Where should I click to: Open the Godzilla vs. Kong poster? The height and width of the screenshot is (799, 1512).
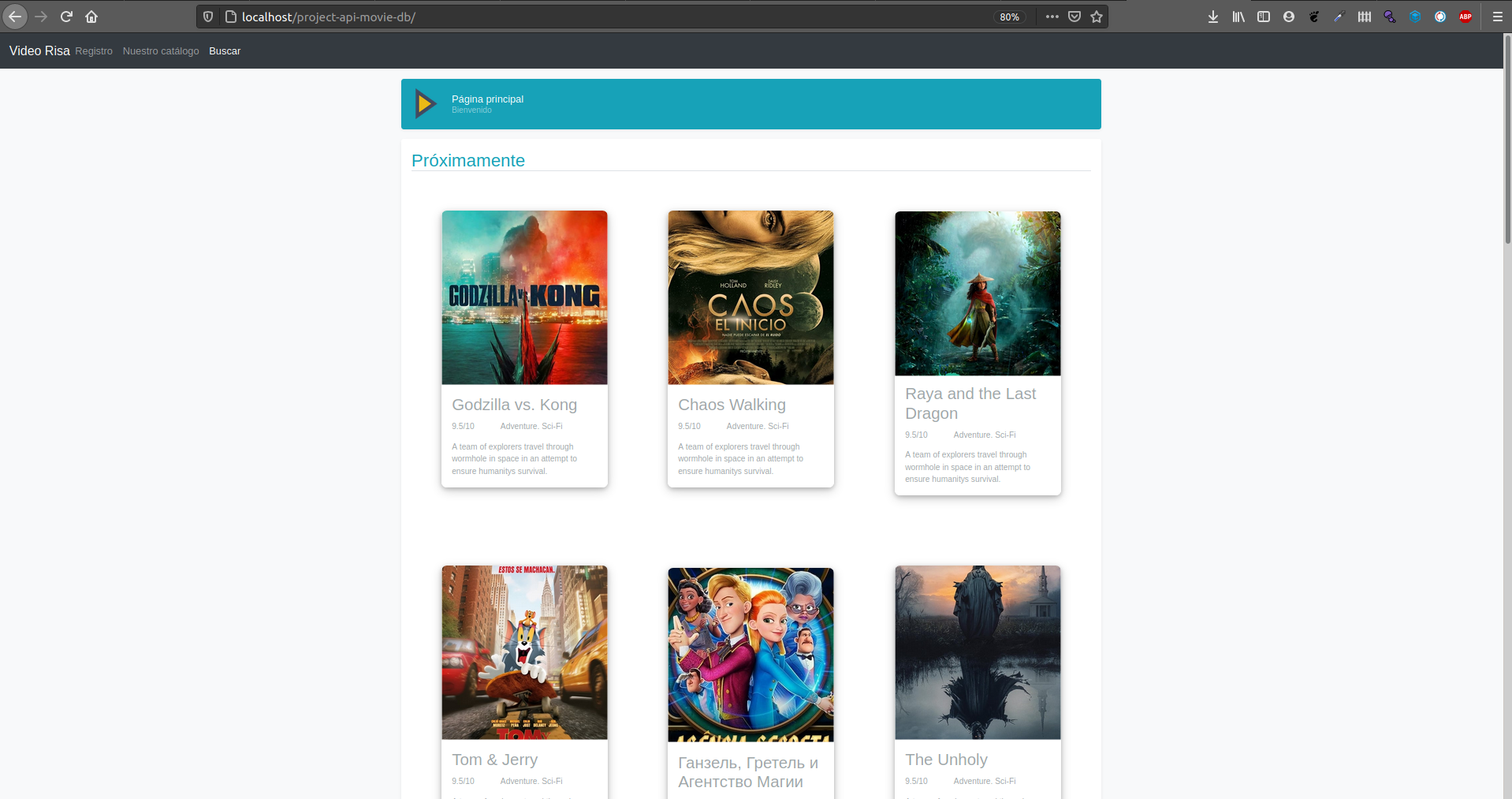coord(524,297)
